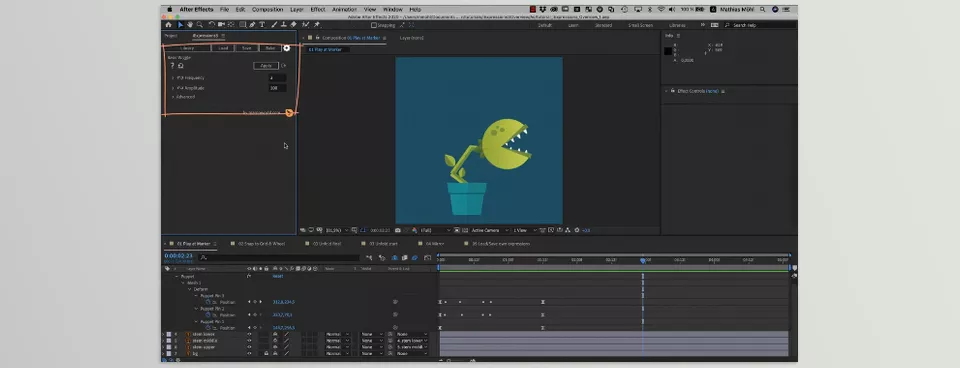Hide the 'bg' layer with its eye icon
This screenshot has width=960, height=368.
[249, 353]
